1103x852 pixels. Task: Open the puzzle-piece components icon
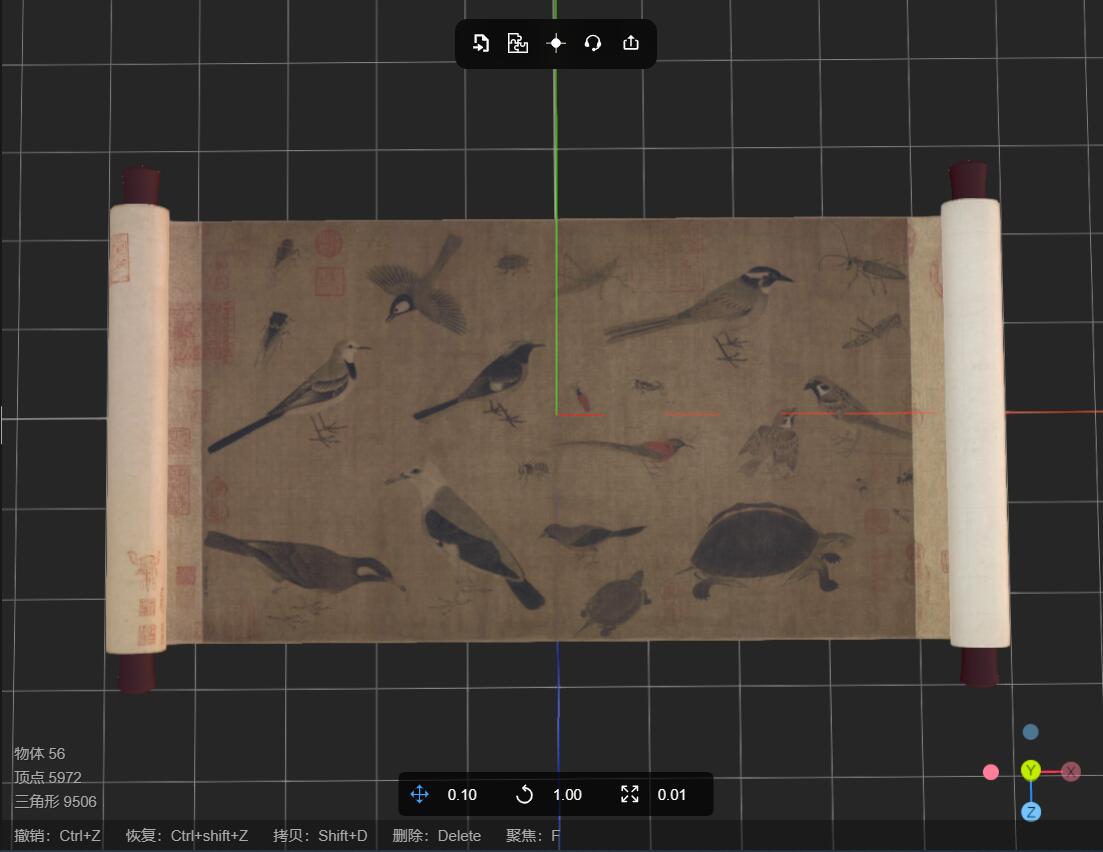pos(518,44)
